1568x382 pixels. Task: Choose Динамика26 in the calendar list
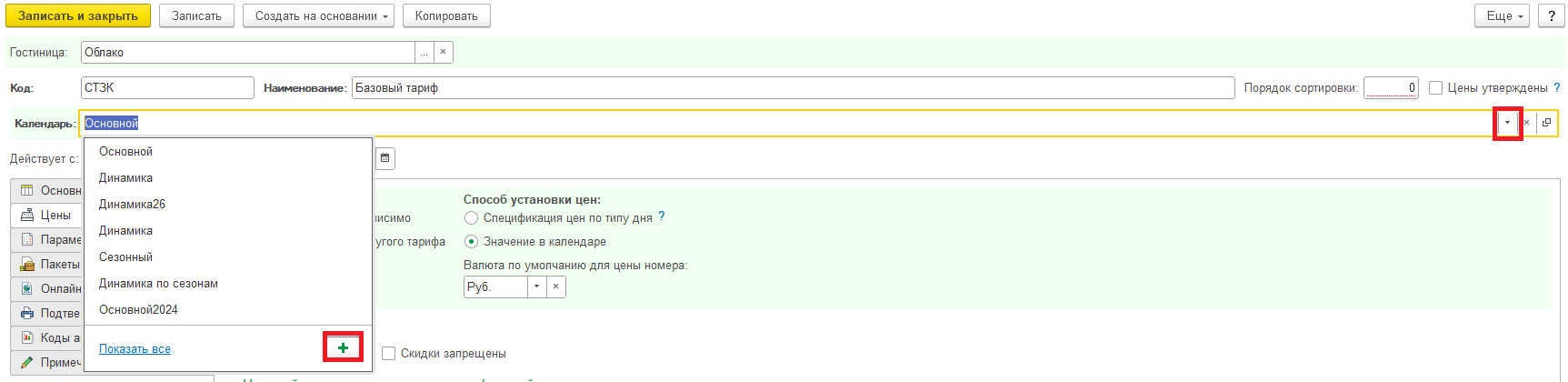[x=228, y=205]
